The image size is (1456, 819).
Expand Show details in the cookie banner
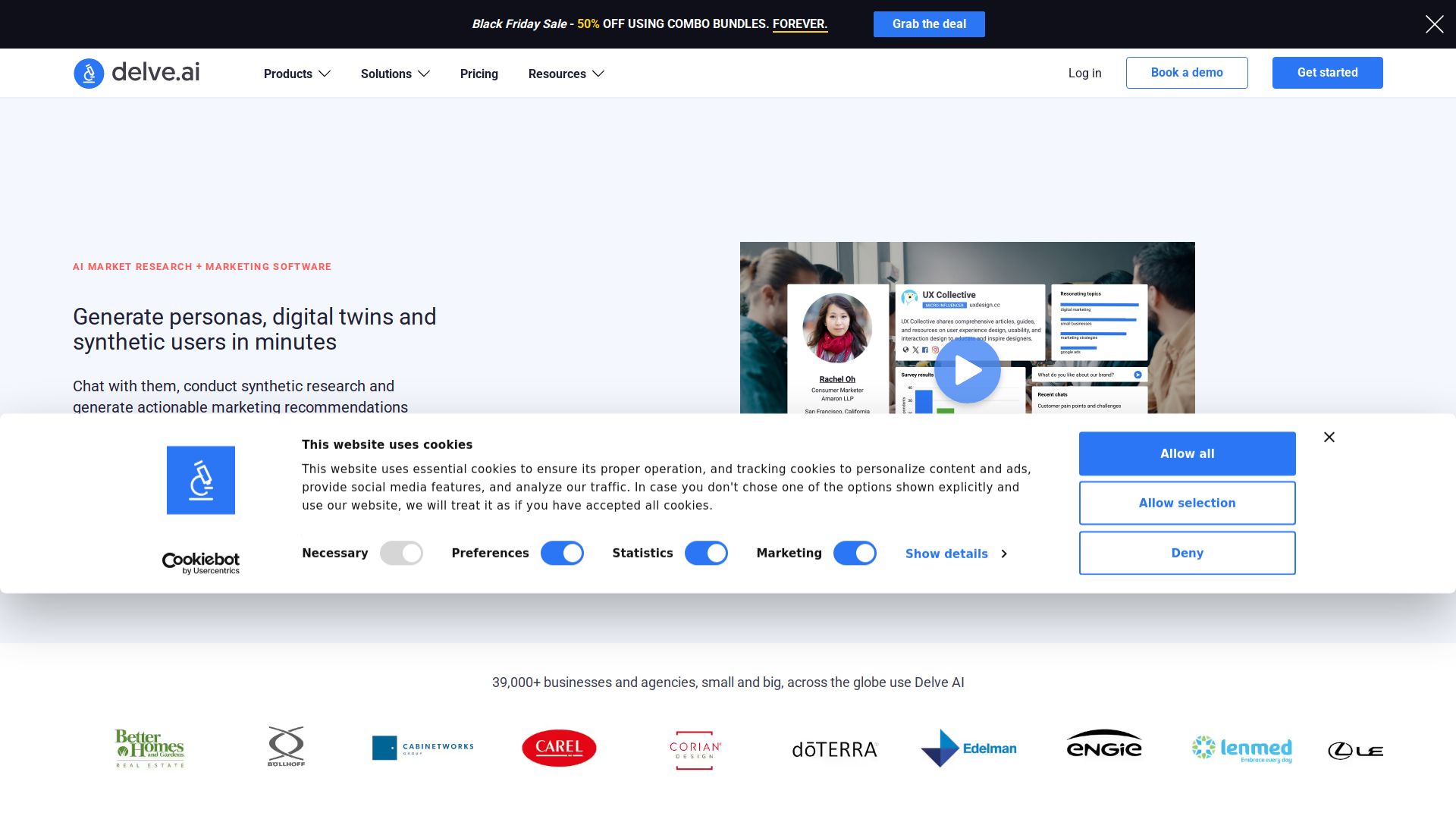955,554
